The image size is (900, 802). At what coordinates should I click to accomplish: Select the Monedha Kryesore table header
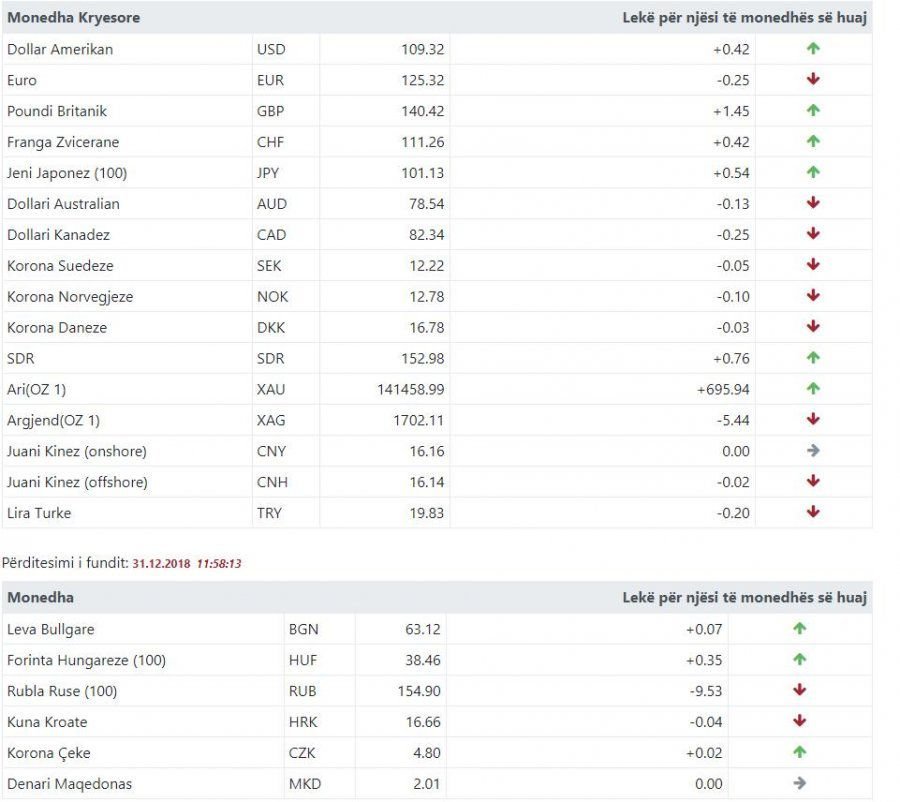(73, 17)
